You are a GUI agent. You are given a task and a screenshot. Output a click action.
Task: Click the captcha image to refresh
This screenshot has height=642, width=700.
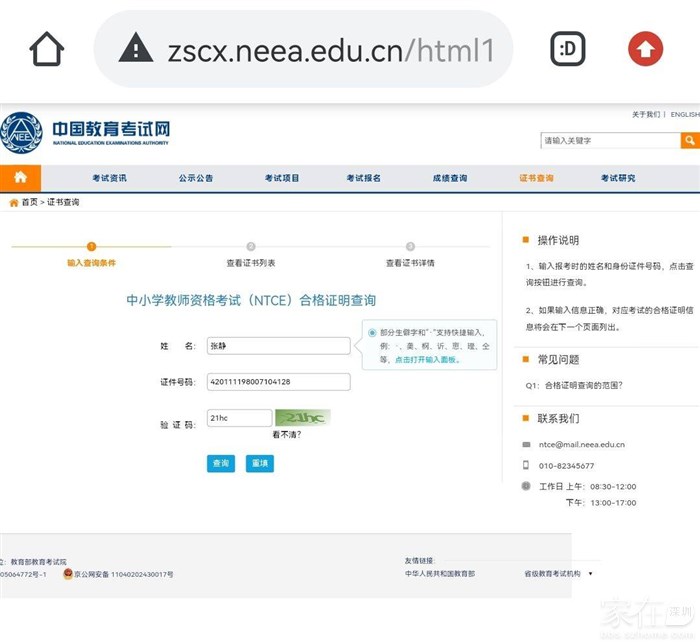[302, 418]
